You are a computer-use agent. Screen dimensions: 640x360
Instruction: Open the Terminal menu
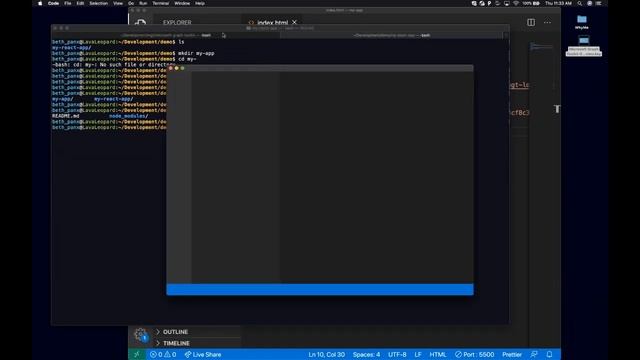pyautogui.click(x=160, y=3)
